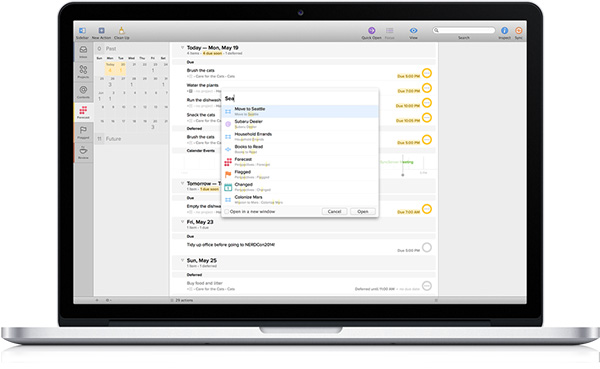Viewport: 600px width, 369px height.
Task: Click the '29 actions' status bar text
Action: 184,300
